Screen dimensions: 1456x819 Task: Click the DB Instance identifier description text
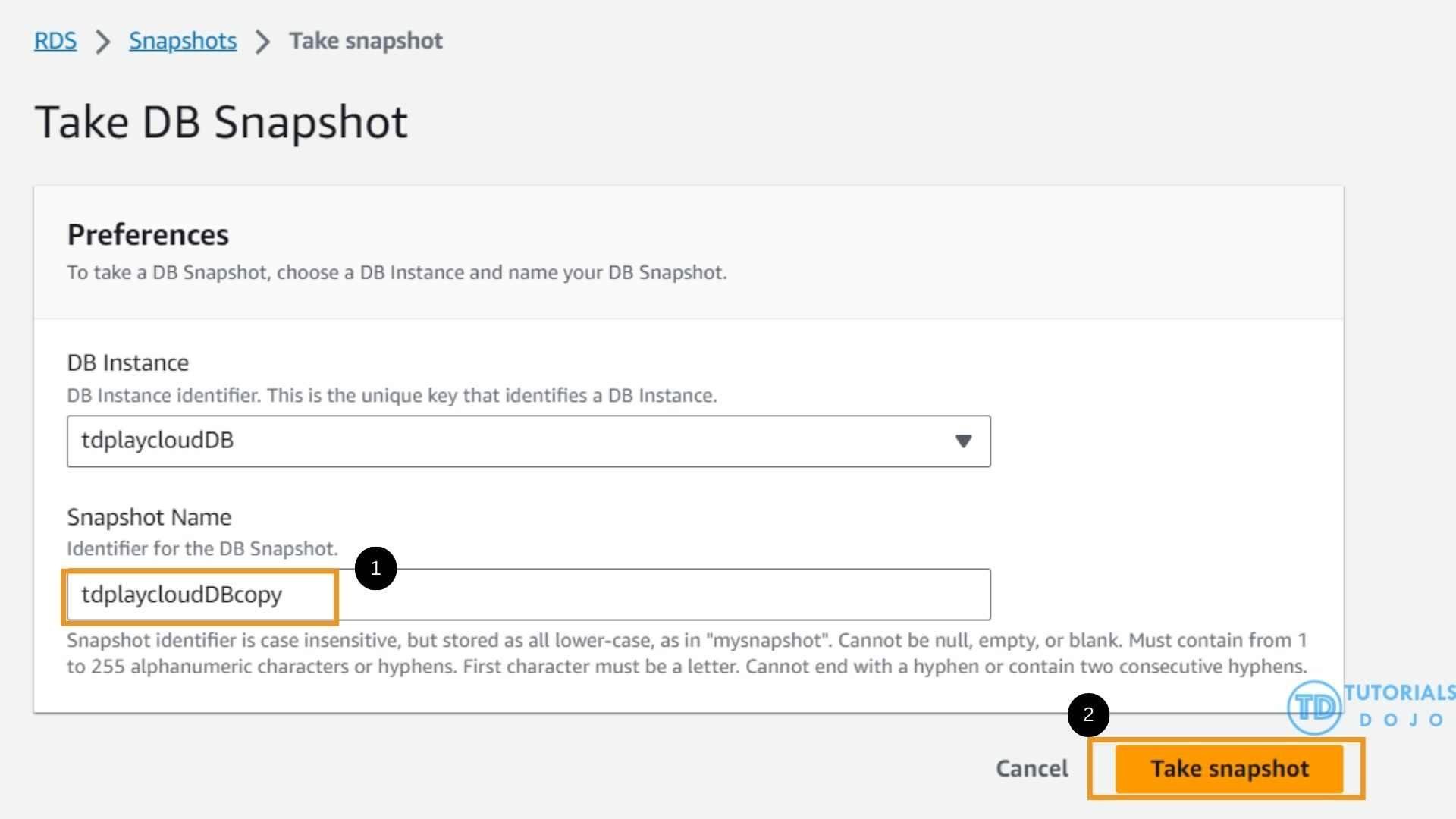tap(391, 396)
